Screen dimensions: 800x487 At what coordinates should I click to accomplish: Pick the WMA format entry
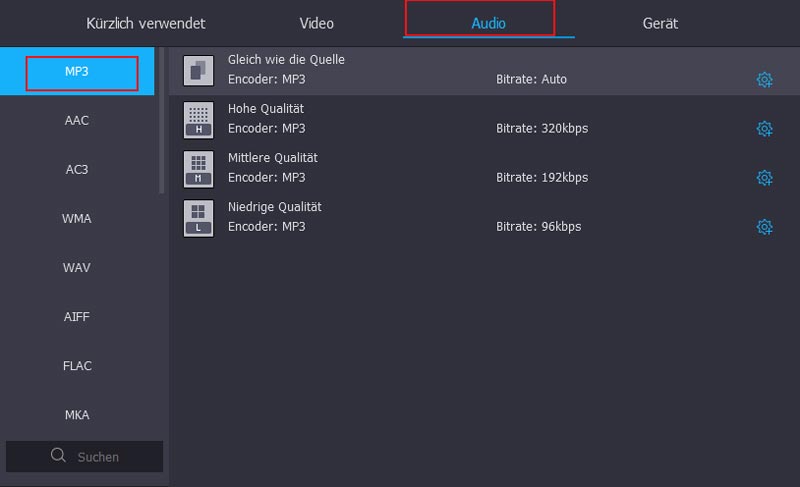(x=77, y=219)
